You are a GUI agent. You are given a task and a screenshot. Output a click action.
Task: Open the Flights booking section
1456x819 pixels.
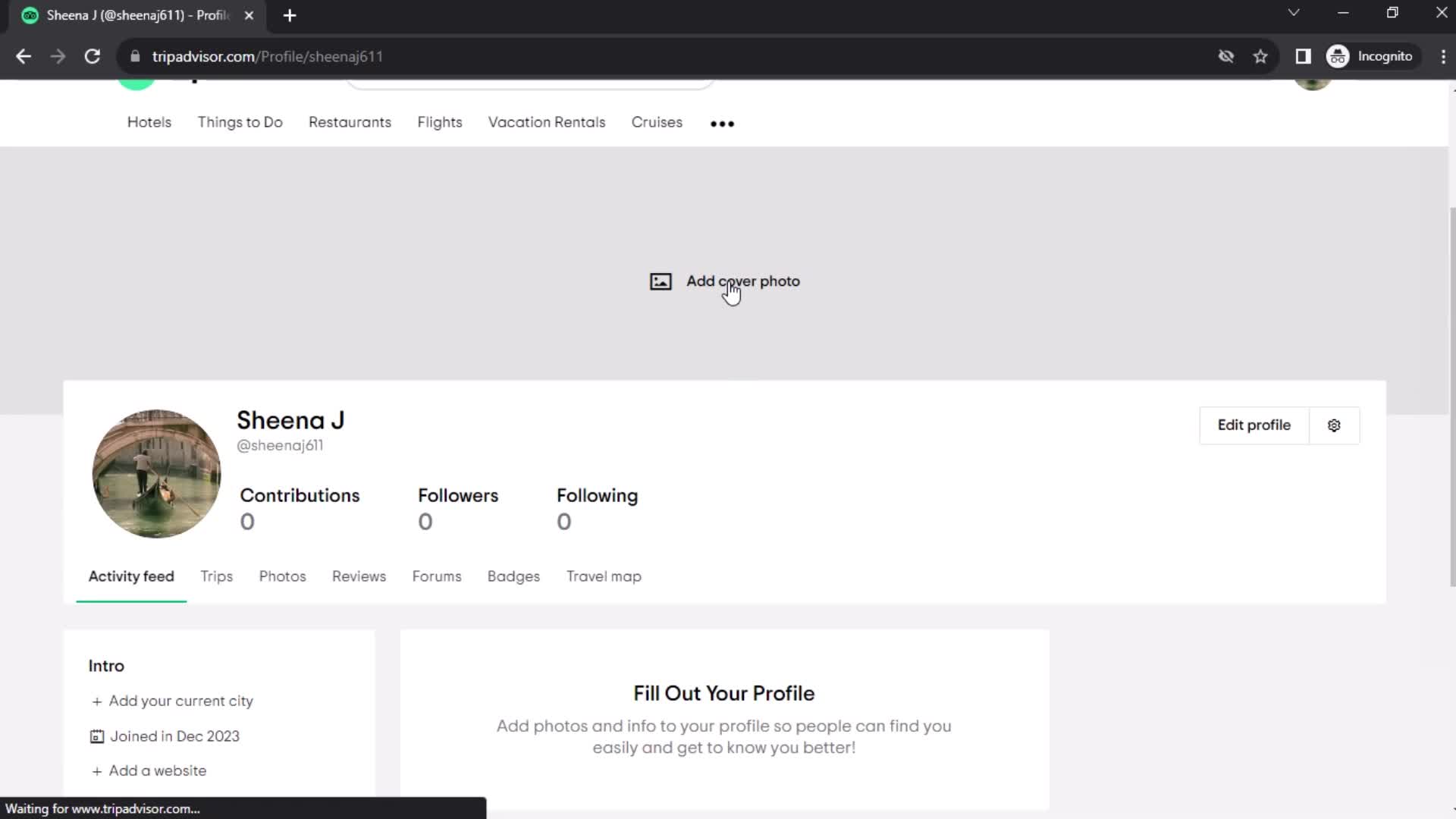tap(439, 122)
